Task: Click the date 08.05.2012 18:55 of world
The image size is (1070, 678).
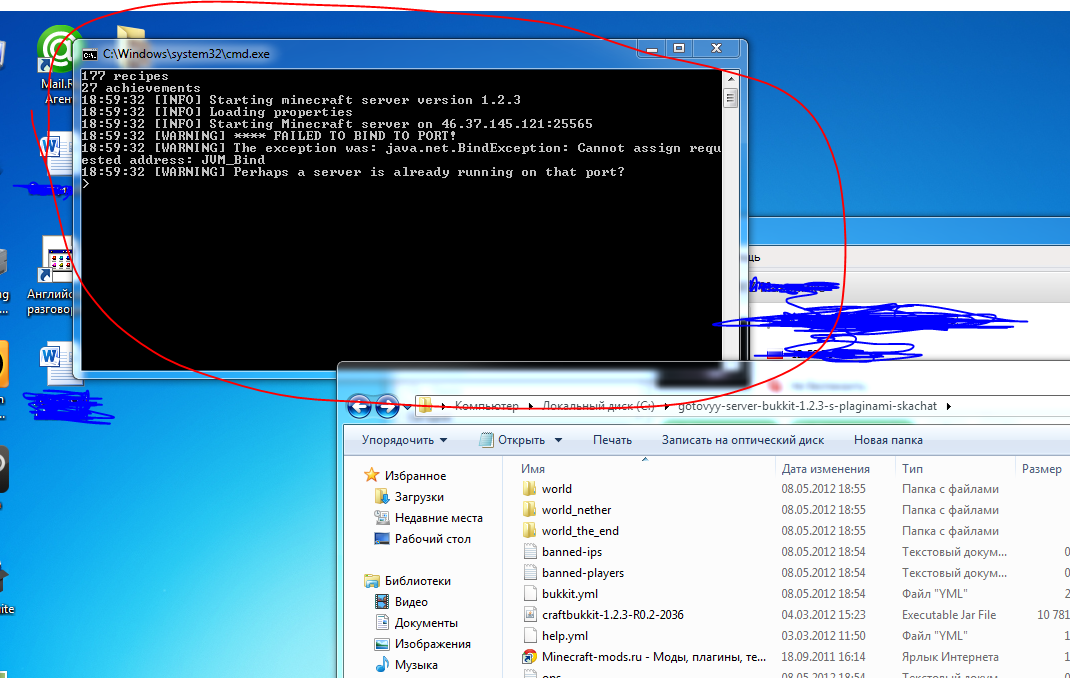Action: click(x=823, y=489)
